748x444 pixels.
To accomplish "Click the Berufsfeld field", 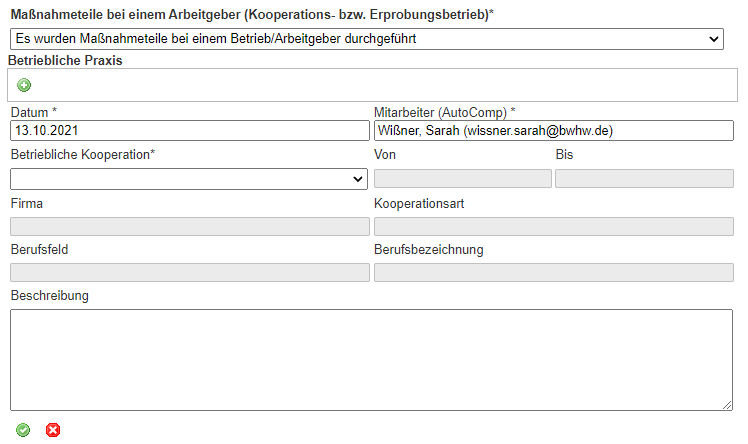I will click(189, 273).
